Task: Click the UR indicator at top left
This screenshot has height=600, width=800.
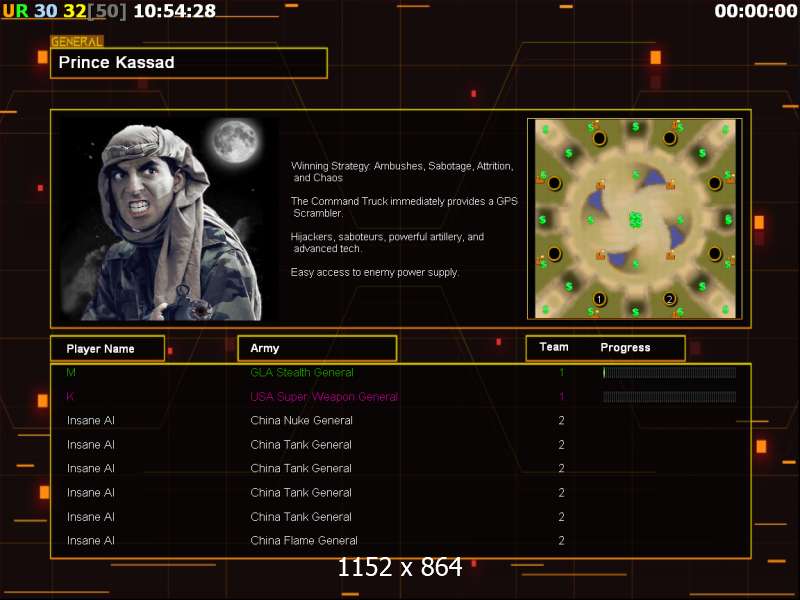Action: [x=15, y=11]
